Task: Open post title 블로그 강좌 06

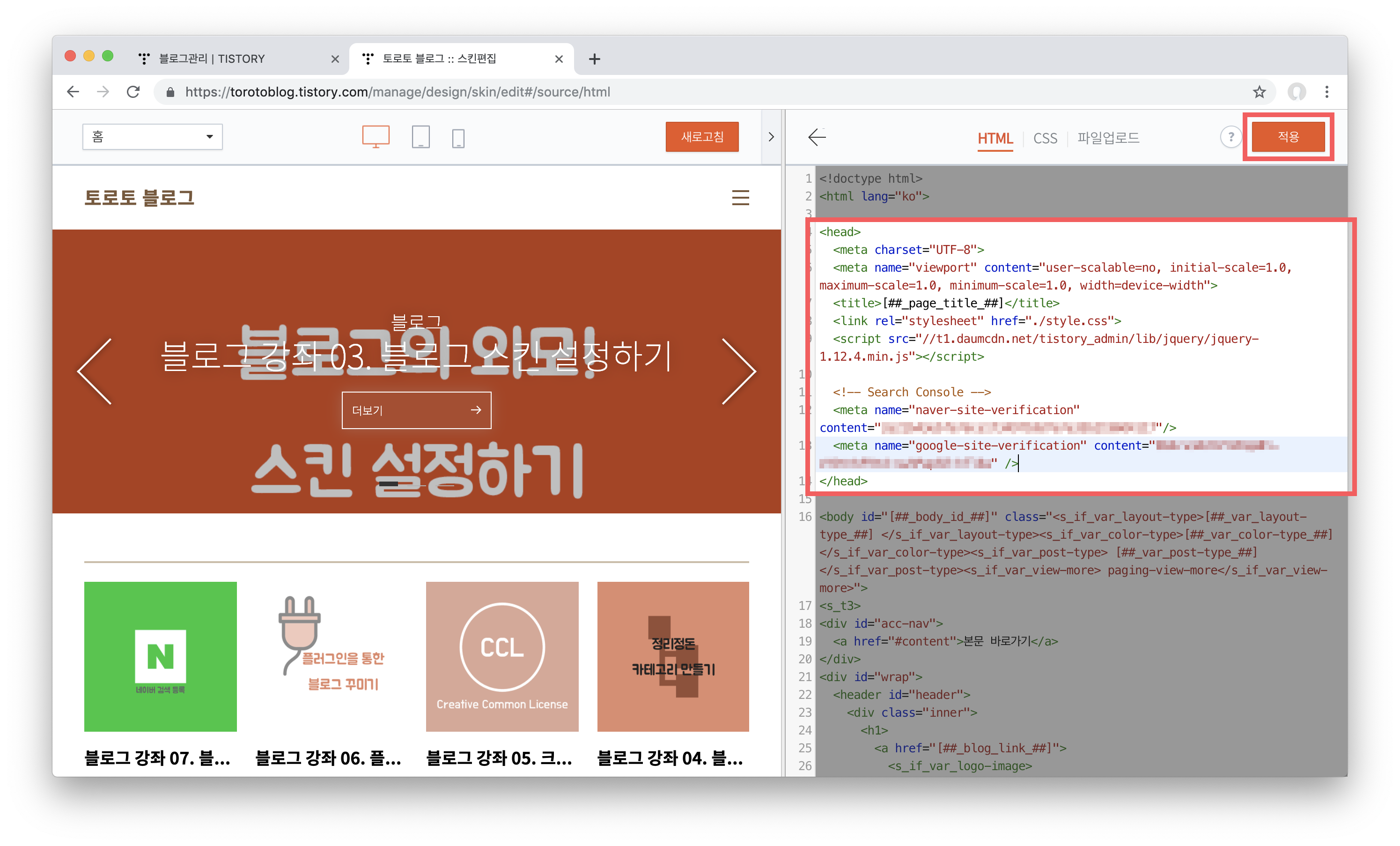Action: pyautogui.click(x=328, y=757)
